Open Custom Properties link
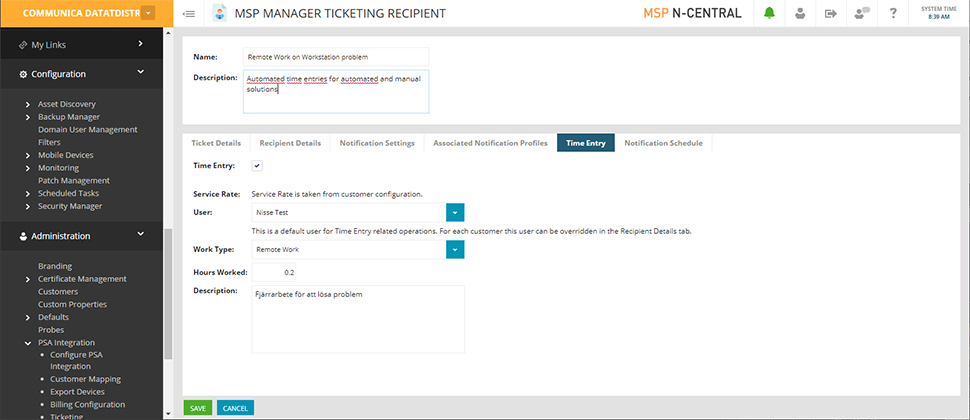This screenshot has height=420, width=970. pyautogui.click(x=72, y=304)
